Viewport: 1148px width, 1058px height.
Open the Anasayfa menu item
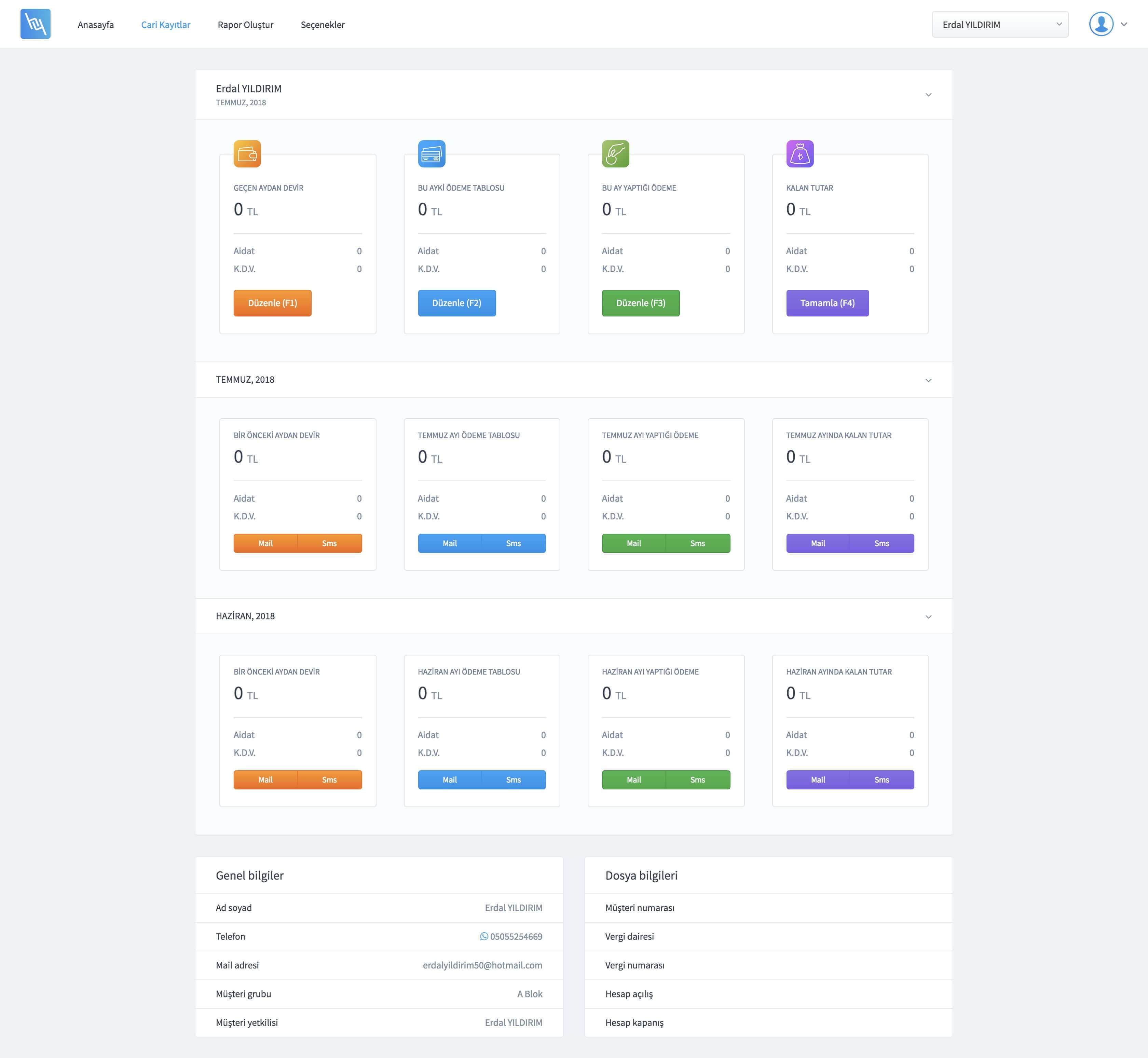coord(96,25)
